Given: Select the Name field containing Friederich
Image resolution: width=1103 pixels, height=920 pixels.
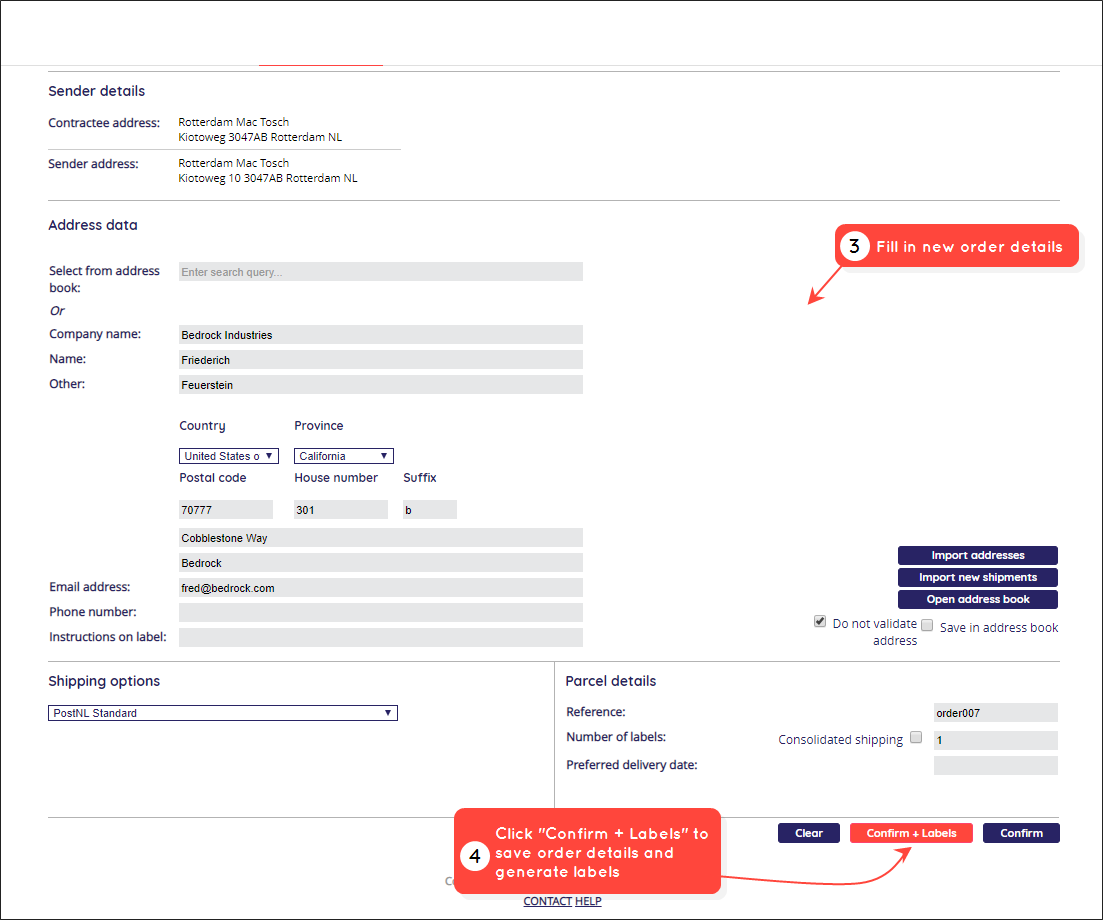Looking at the screenshot, I should pyautogui.click(x=381, y=360).
